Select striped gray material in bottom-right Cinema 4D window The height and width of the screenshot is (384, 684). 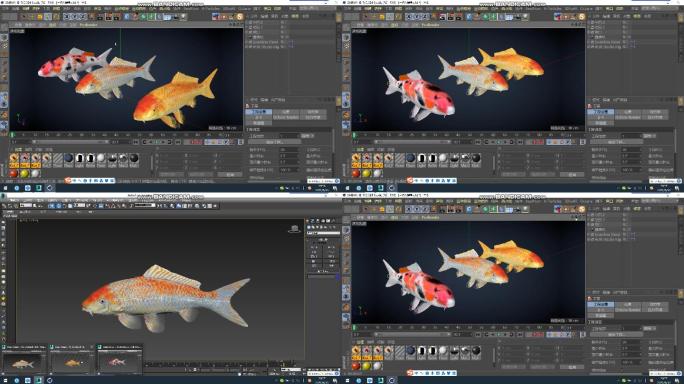click(400, 352)
